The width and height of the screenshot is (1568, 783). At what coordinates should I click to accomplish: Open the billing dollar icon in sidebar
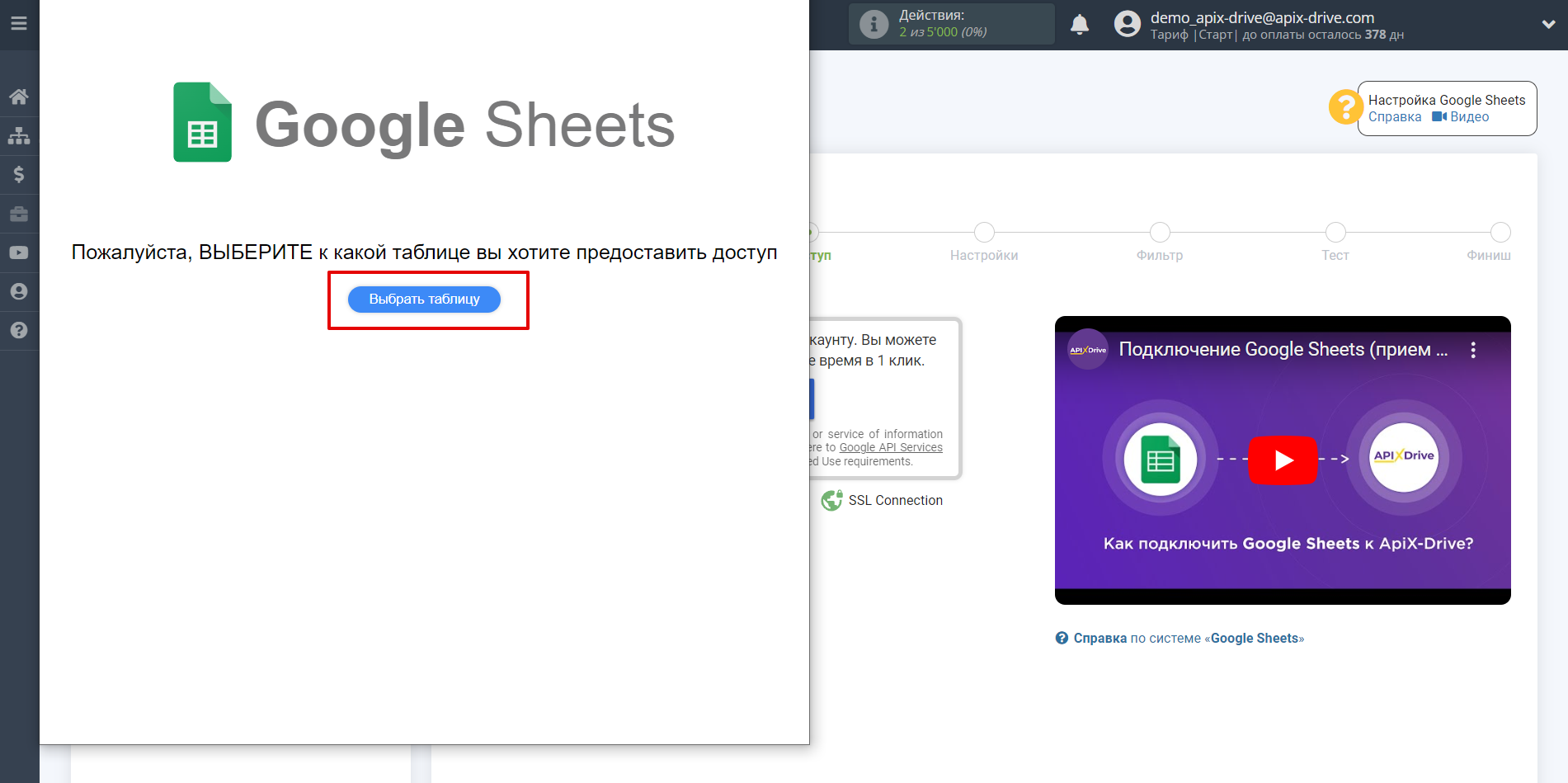[x=19, y=174]
